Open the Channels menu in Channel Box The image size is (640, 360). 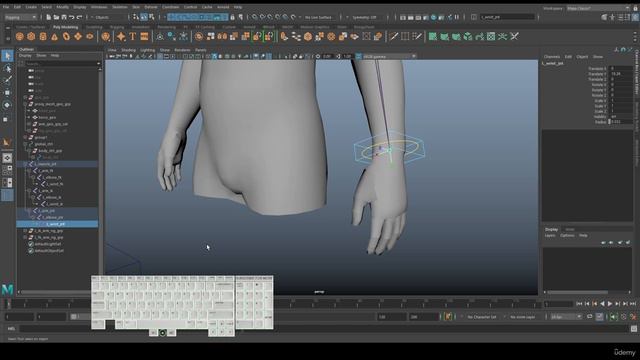click(551, 57)
